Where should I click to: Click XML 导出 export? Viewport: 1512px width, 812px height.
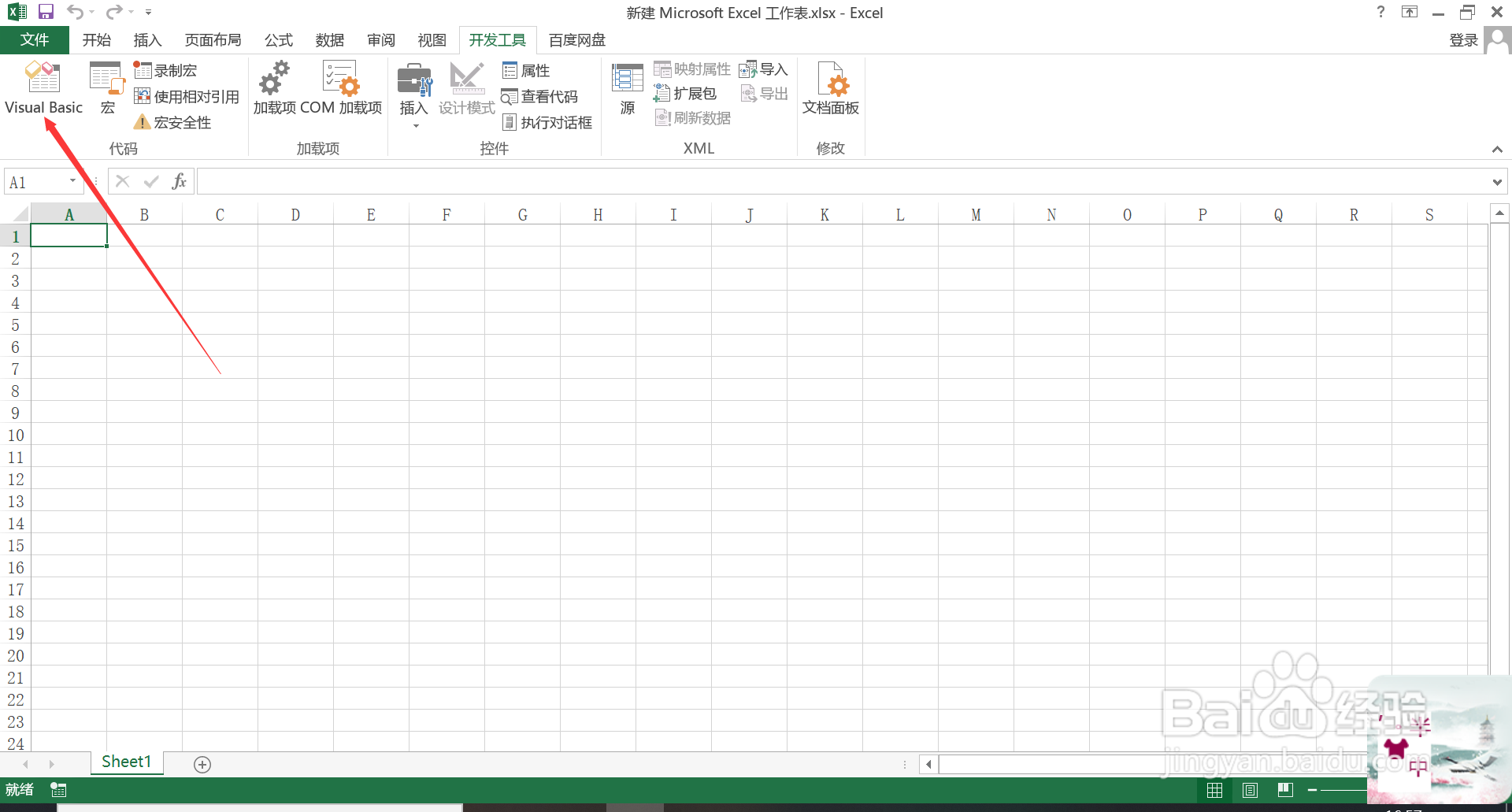tap(764, 94)
